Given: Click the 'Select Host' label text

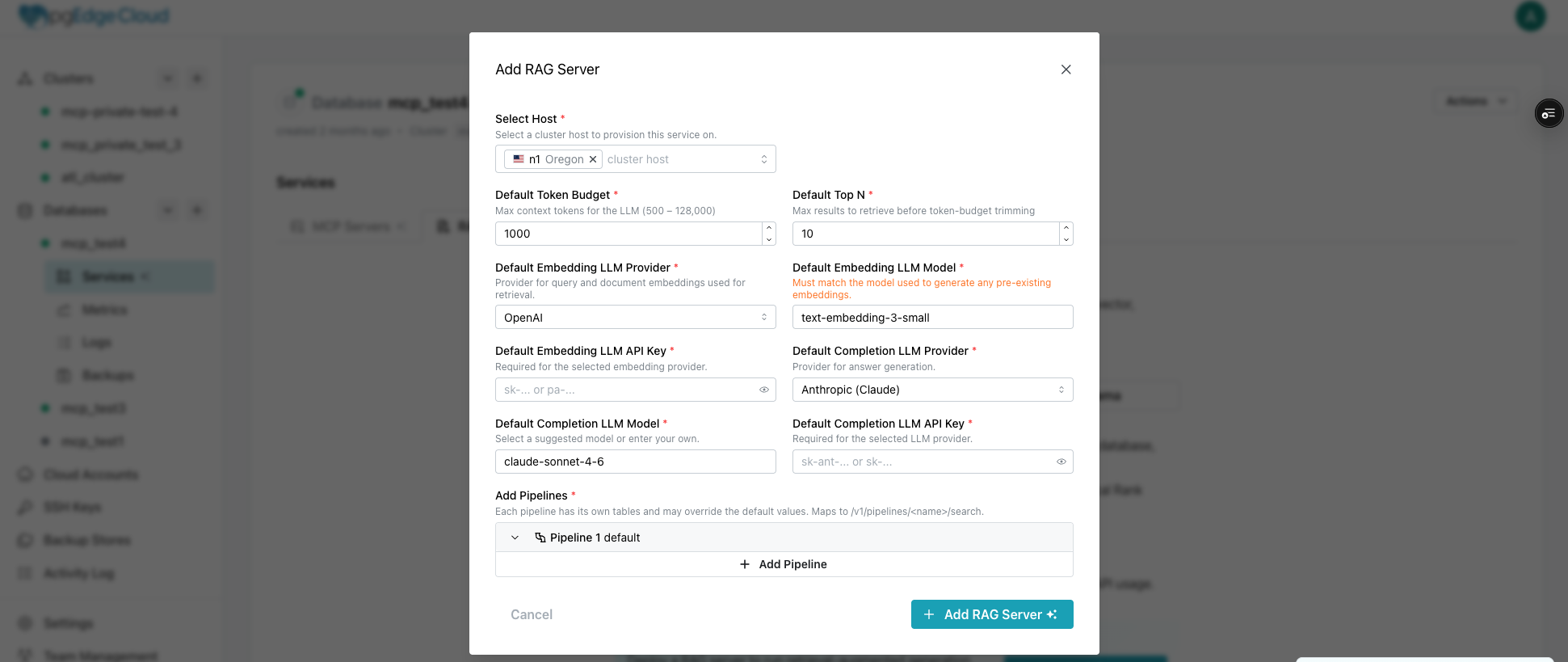Looking at the screenshot, I should click(x=526, y=119).
